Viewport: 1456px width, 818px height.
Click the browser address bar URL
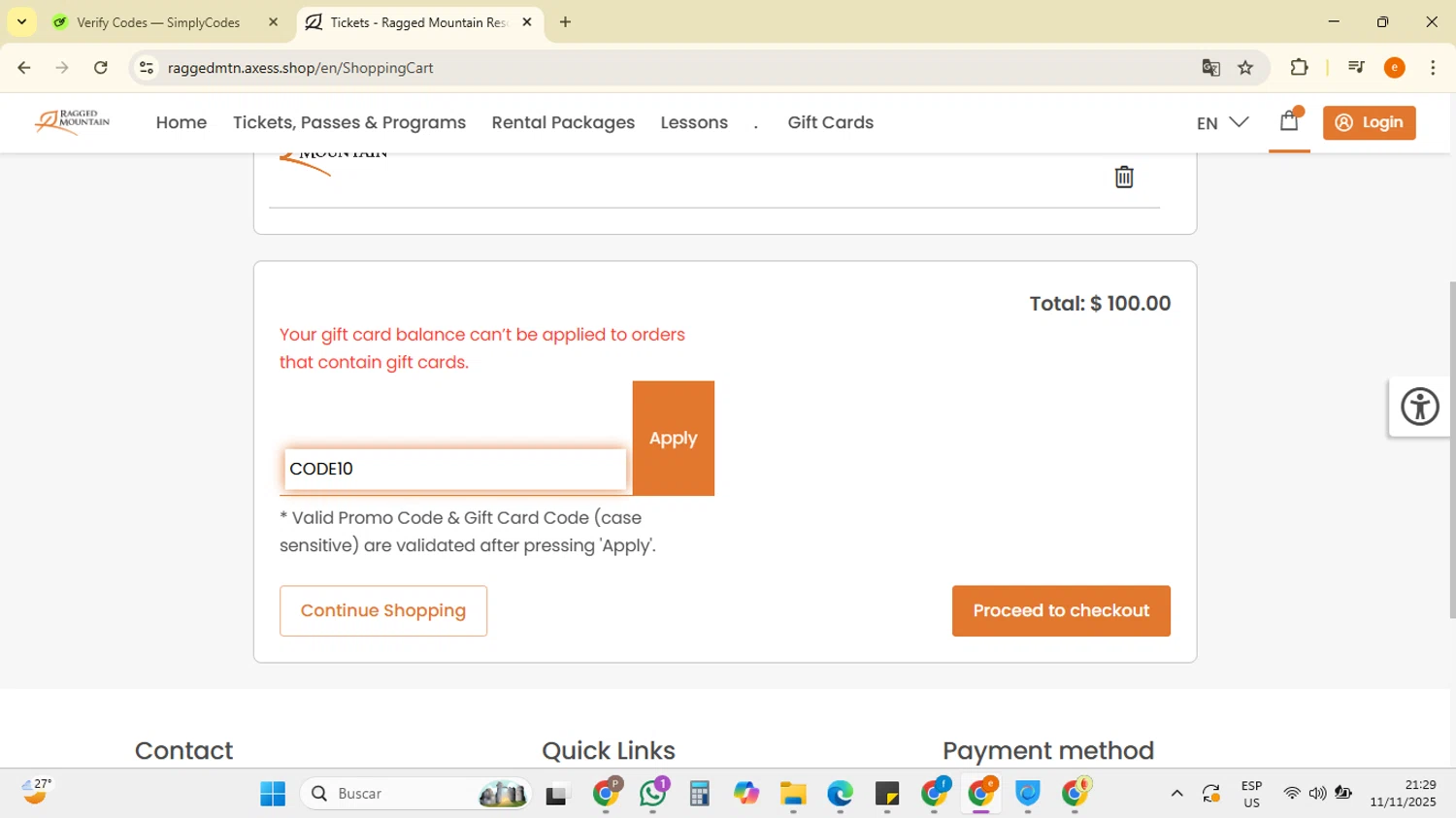(301, 68)
